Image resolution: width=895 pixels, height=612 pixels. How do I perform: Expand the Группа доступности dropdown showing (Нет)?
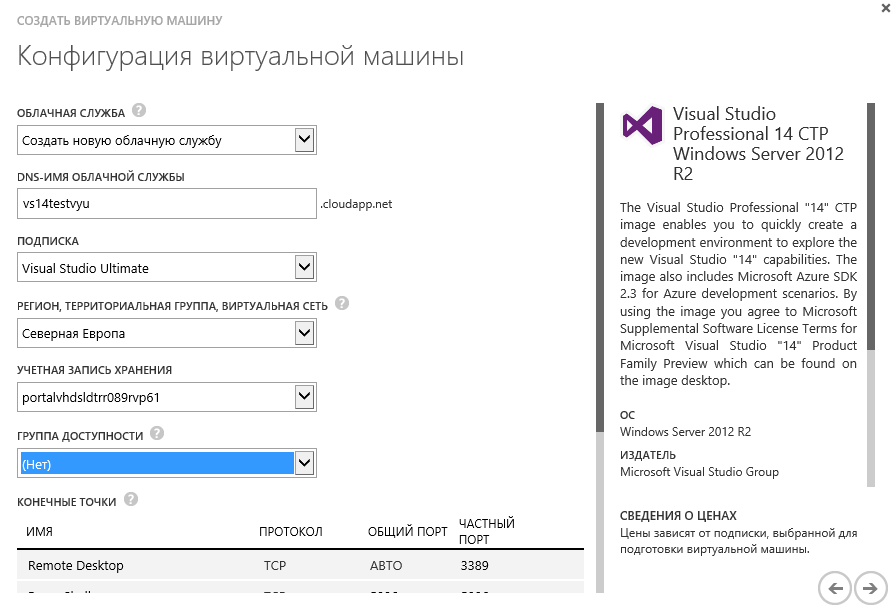point(167,464)
